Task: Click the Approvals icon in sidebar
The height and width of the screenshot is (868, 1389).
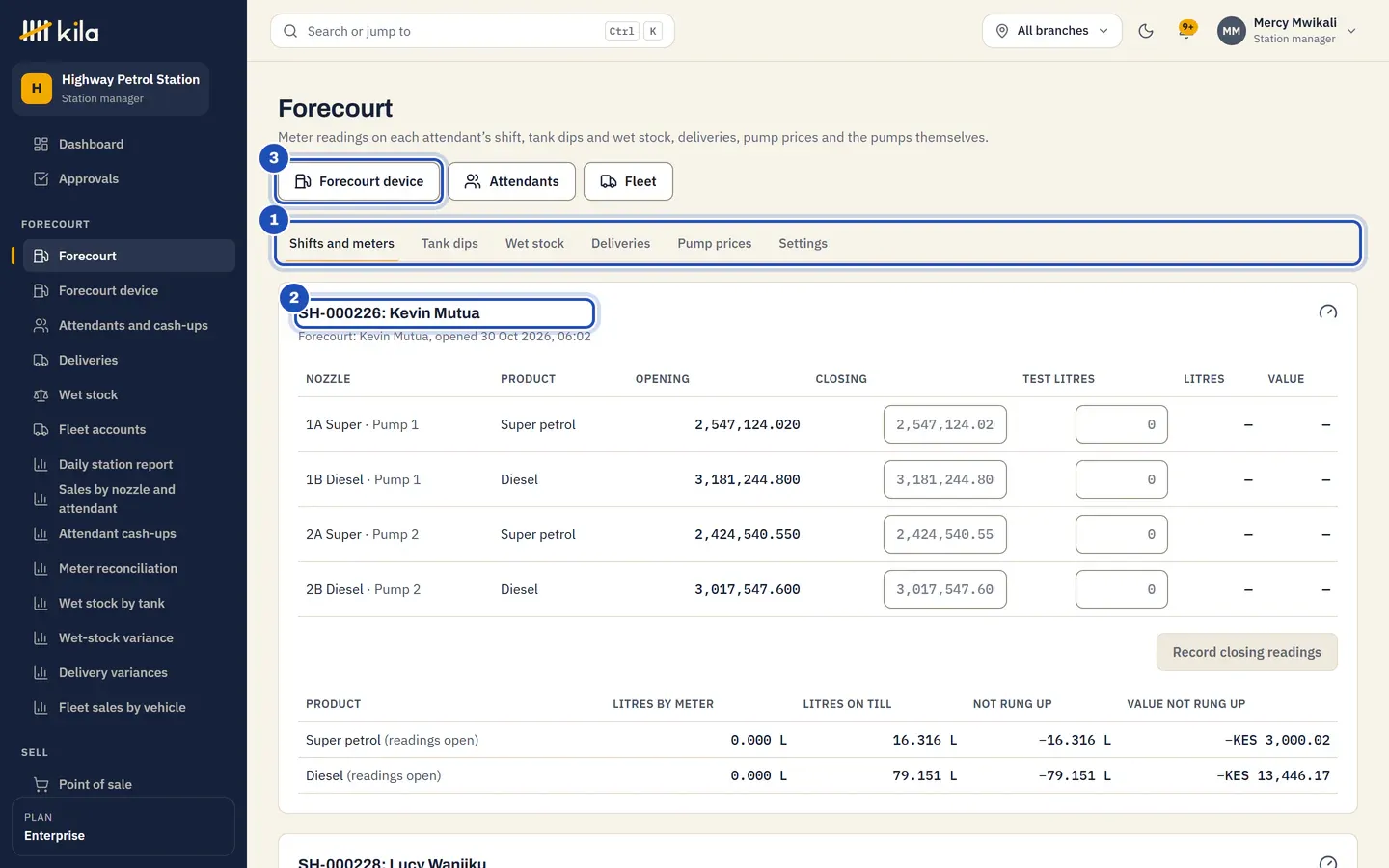Action: [x=41, y=179]
